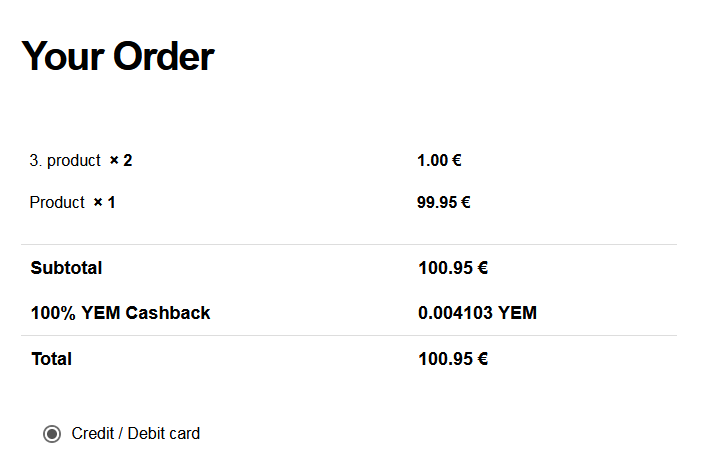
Task: Click the × 2 quantity text
Action: (x=121, y=160)
